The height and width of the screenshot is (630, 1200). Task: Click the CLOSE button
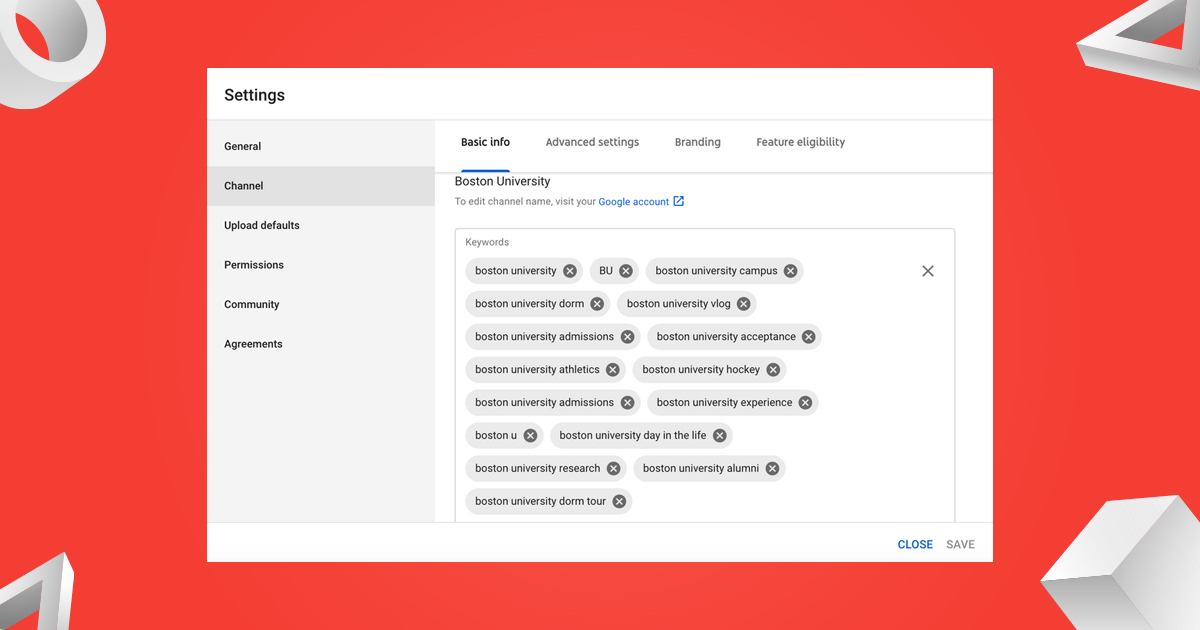point(915,544)
